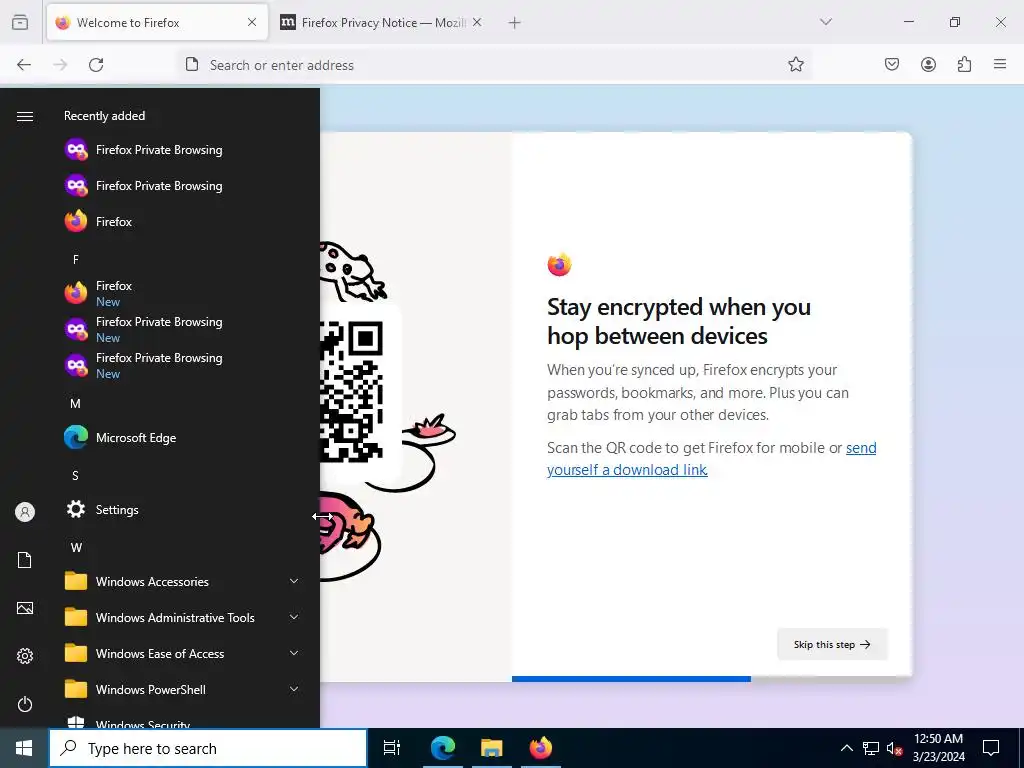Click the onboarding progress bar
1024x768 pixels.
click(711, 679)
